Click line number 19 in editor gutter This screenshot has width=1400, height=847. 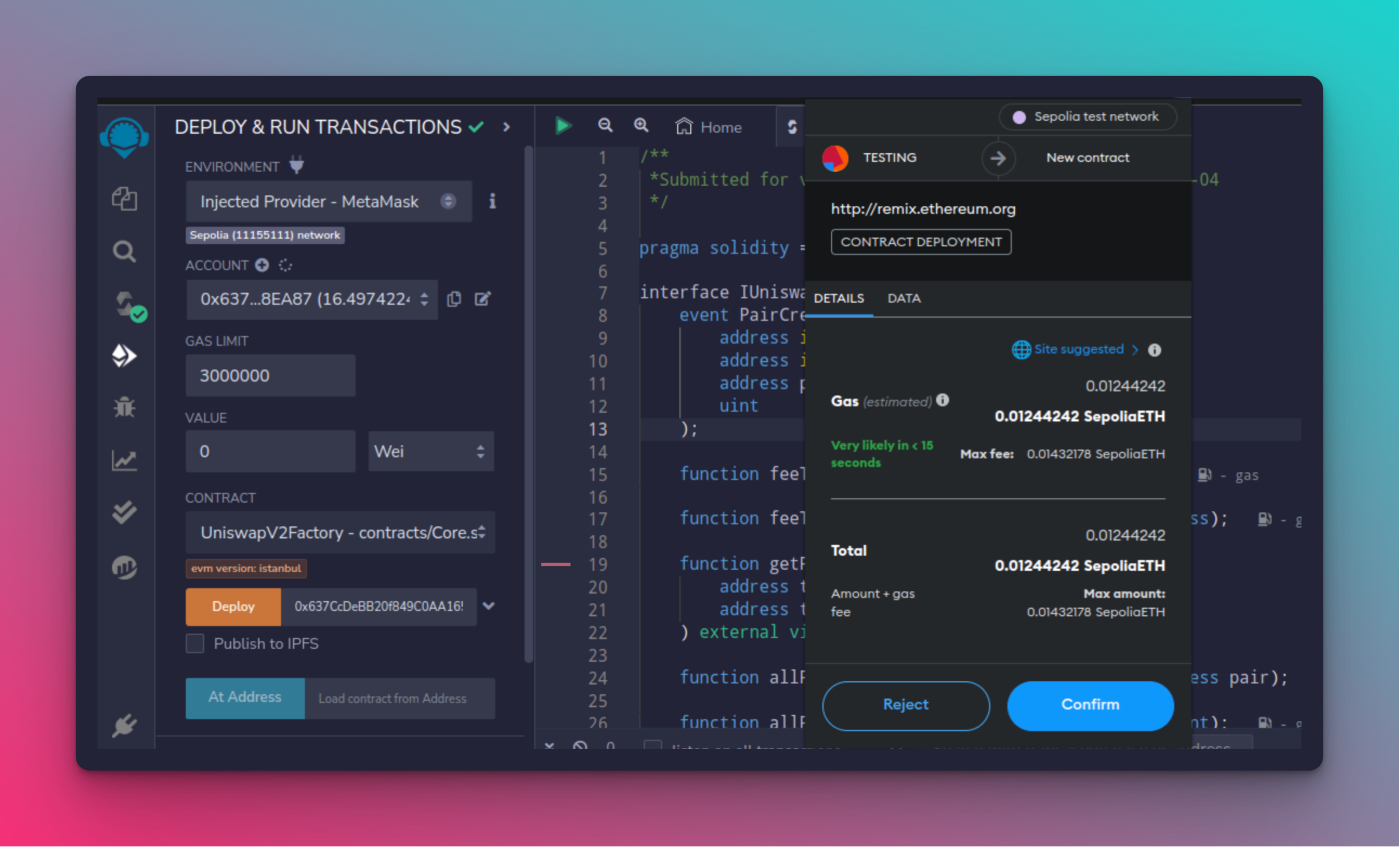point(598,565)
